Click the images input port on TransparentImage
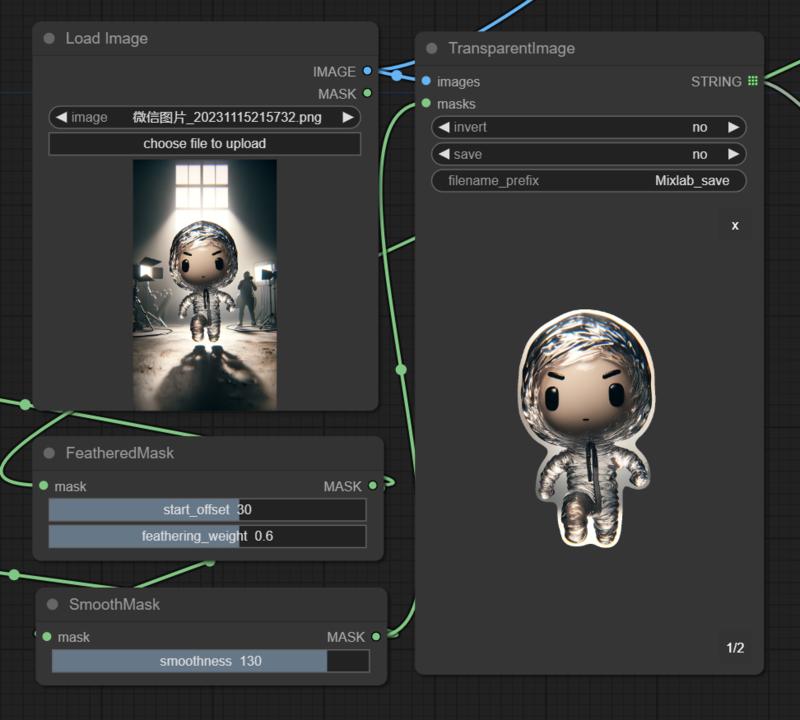Viewport: 800px width, 720px height. tap(427, 81)
